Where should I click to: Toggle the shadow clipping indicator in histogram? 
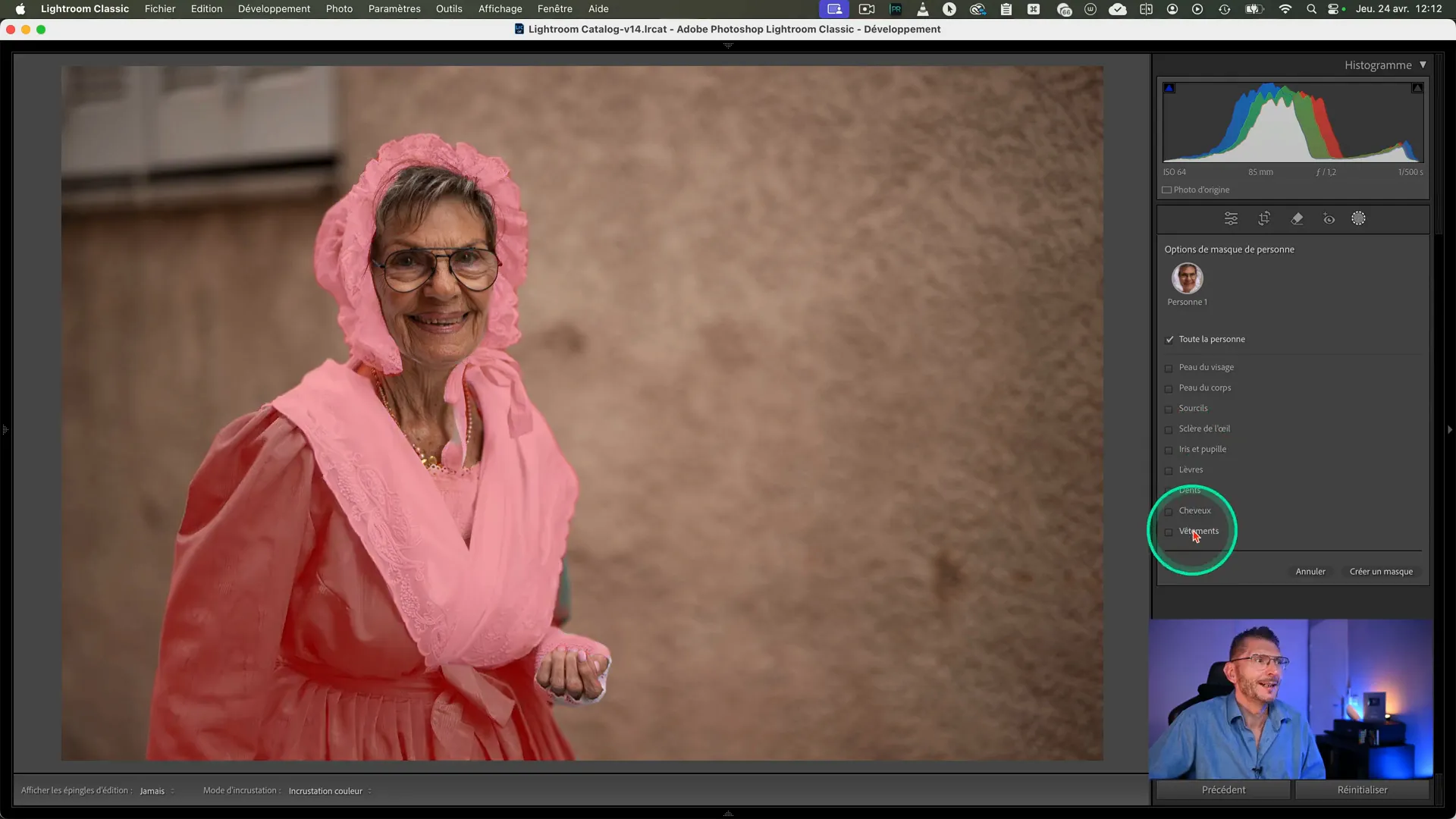click(x=1169, y=89)
